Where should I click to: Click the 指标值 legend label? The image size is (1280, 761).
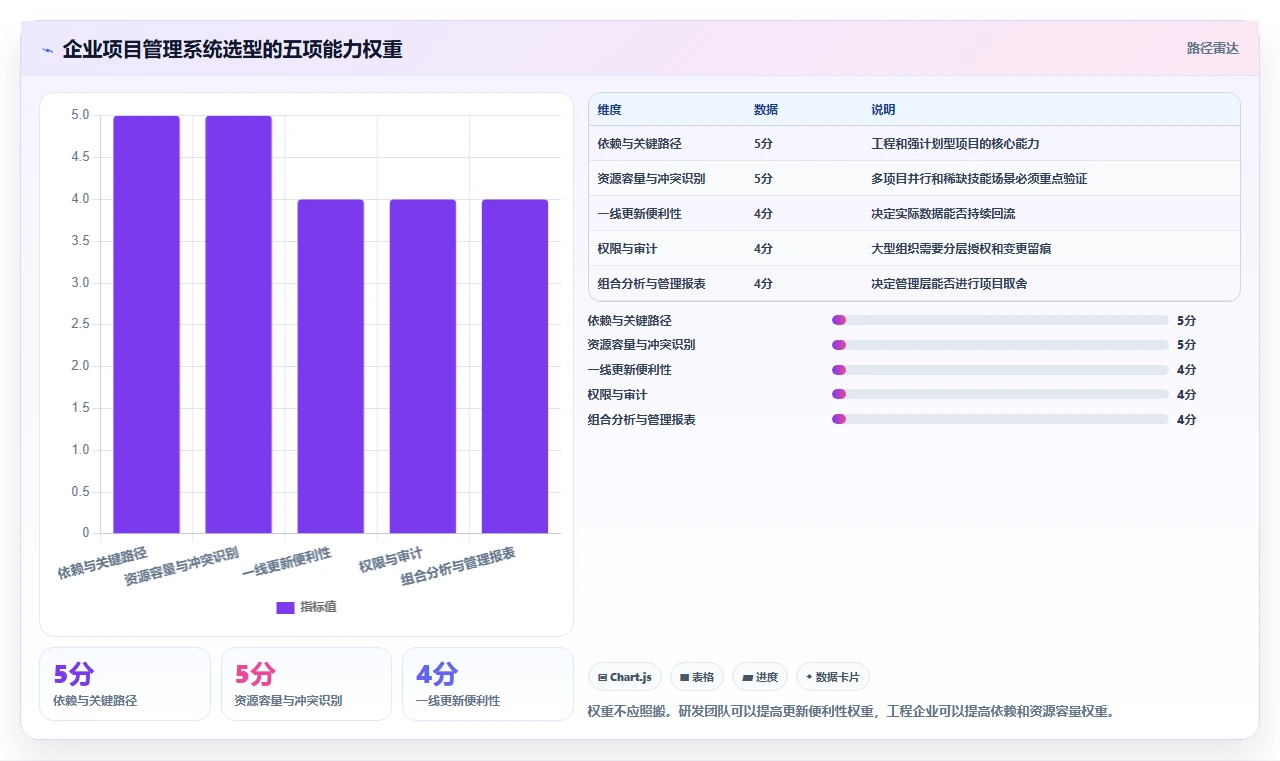pos(319,607)
